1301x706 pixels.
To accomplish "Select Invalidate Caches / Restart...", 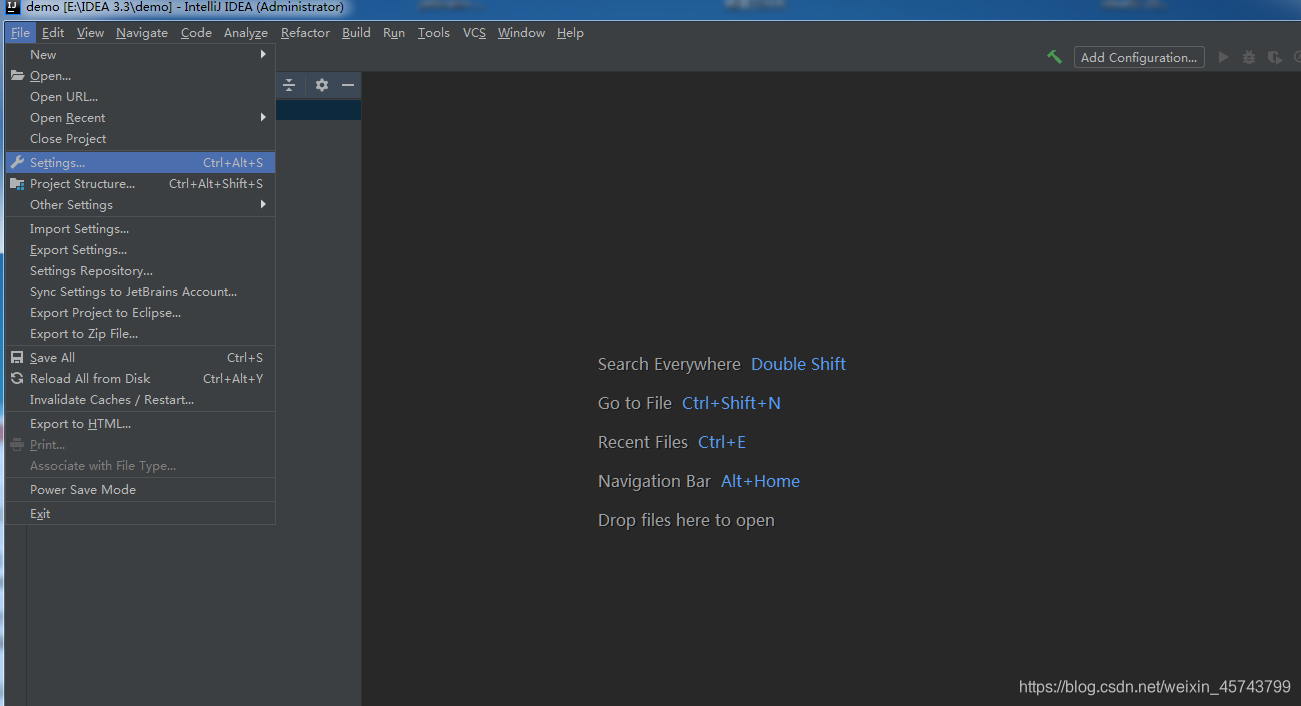I will pyautogui.click(x=140, y=400).
